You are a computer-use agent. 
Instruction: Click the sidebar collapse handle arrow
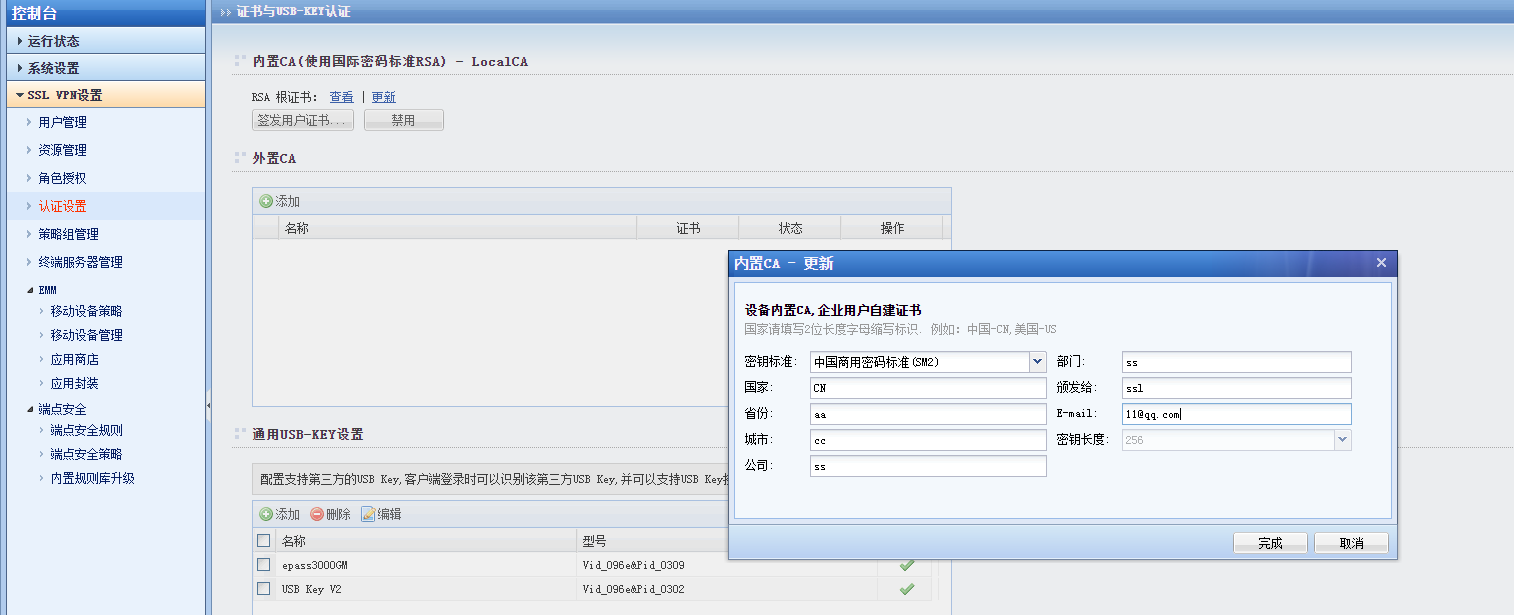(208, 405)
